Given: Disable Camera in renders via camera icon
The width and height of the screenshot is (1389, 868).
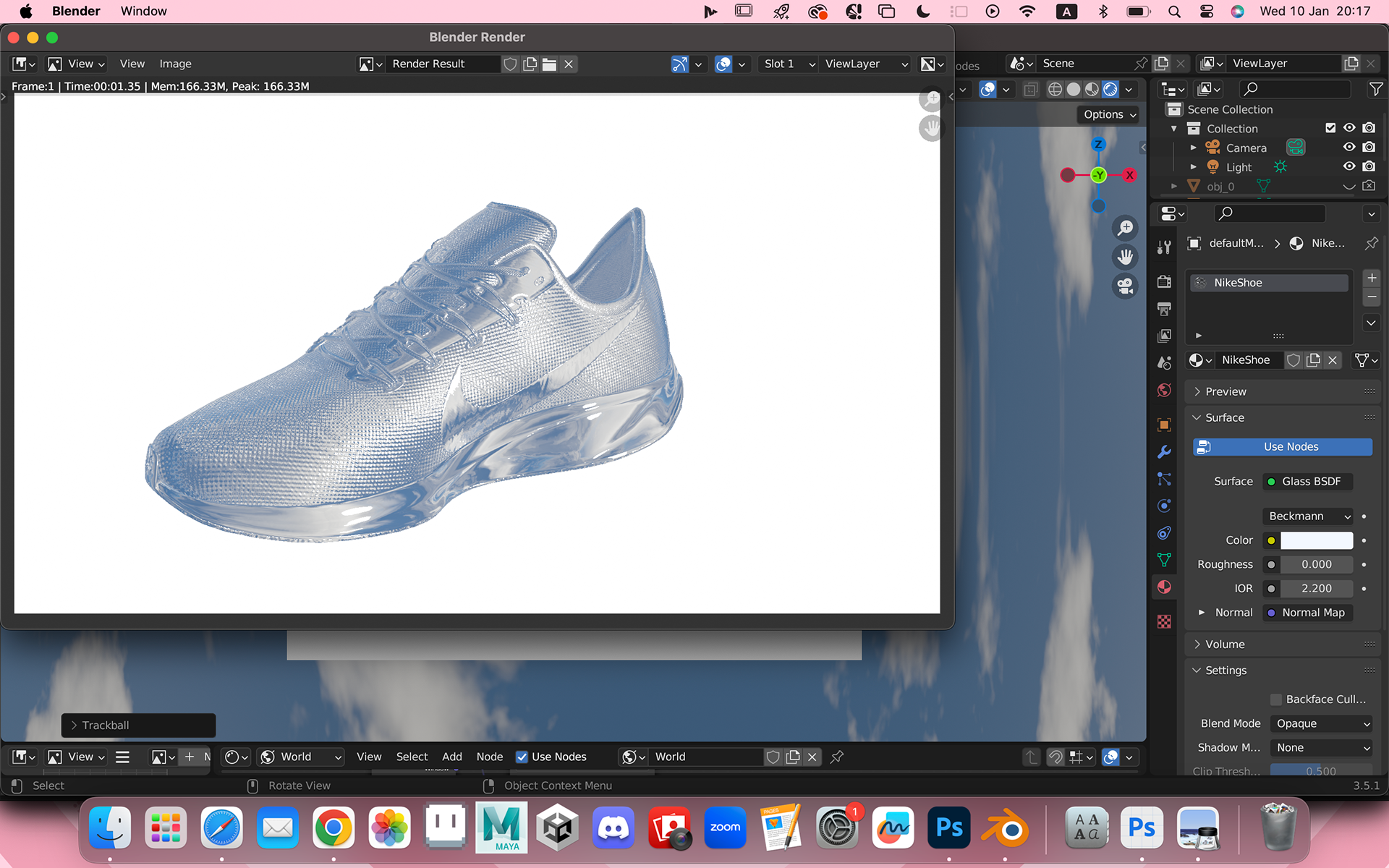Looking at the screenshot, I should (1369, 147).
